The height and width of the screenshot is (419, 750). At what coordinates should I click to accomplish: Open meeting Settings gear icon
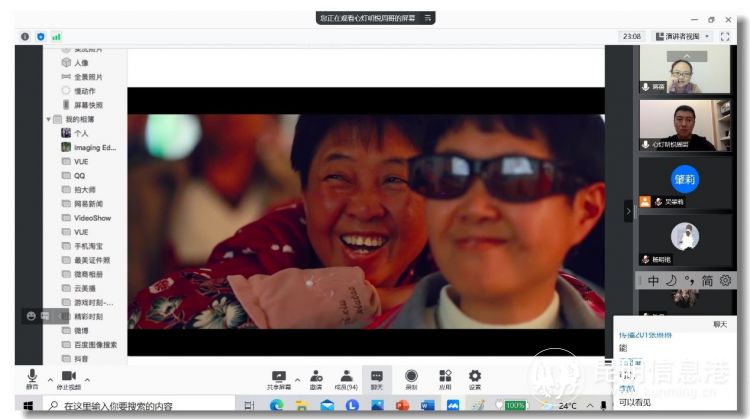(475, 376)
